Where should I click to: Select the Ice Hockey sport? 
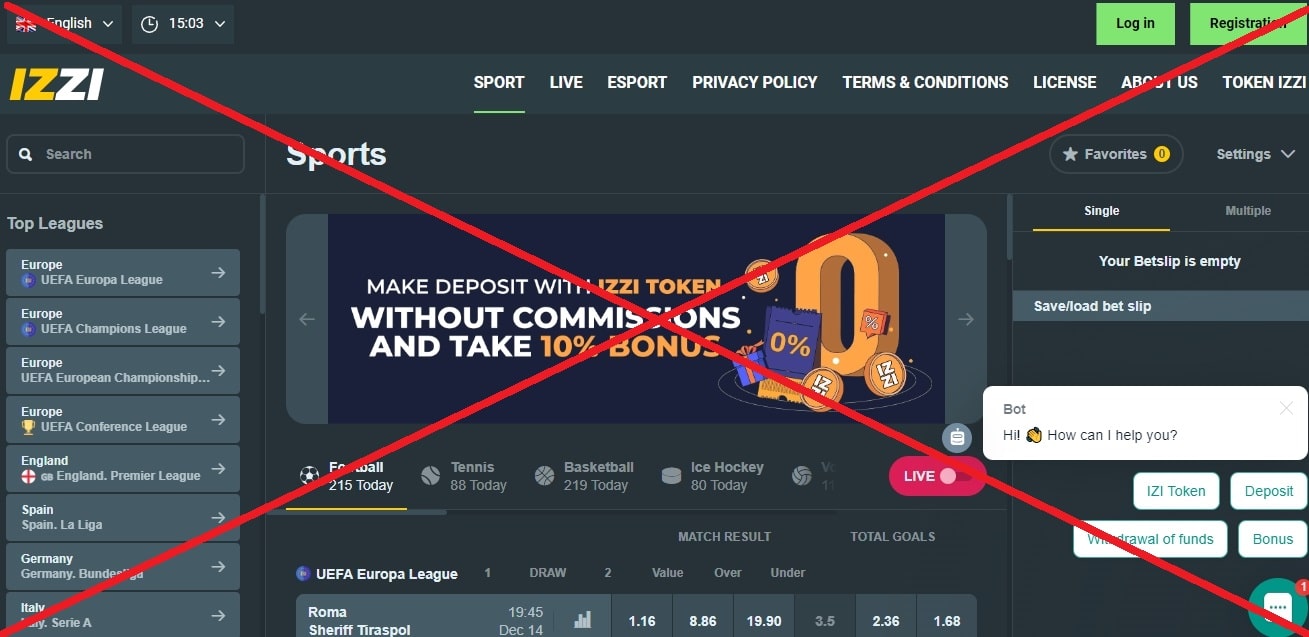coord(713,476)
